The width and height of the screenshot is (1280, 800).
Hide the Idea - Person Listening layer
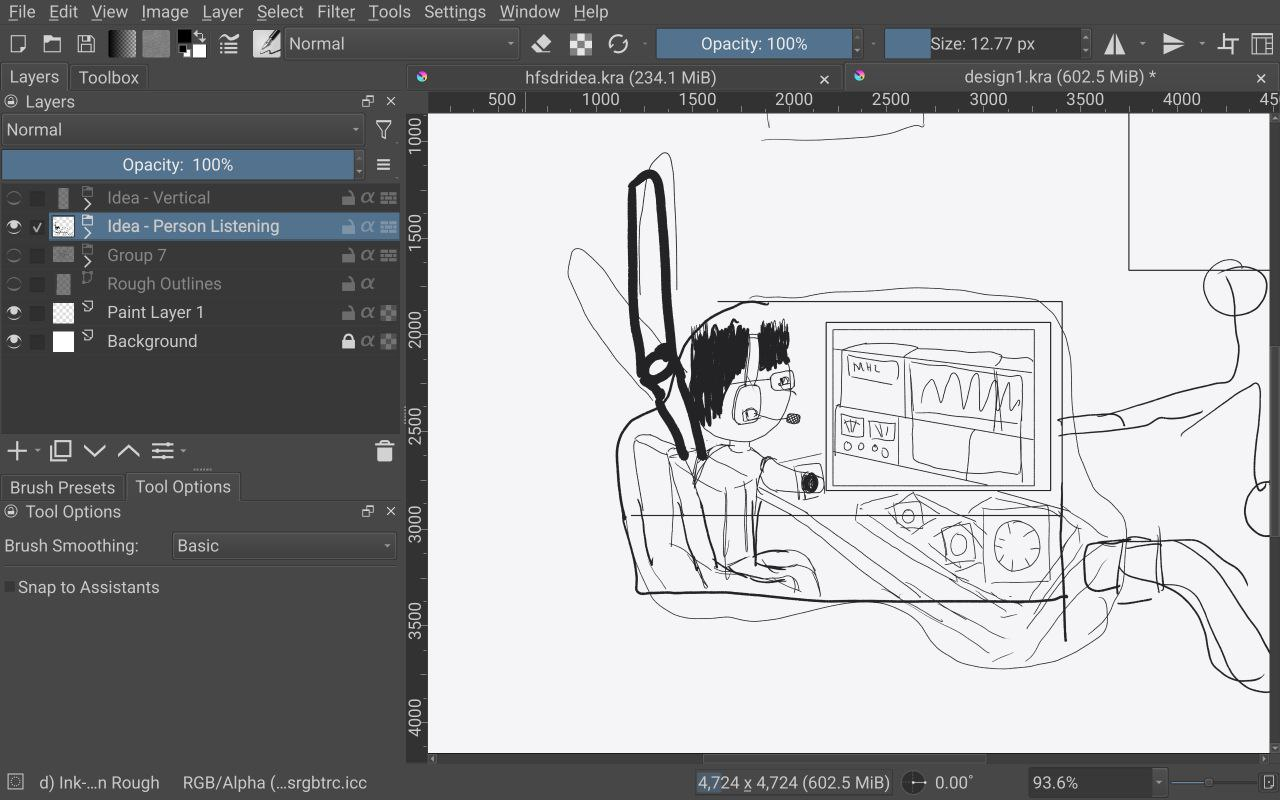point(14,227)
